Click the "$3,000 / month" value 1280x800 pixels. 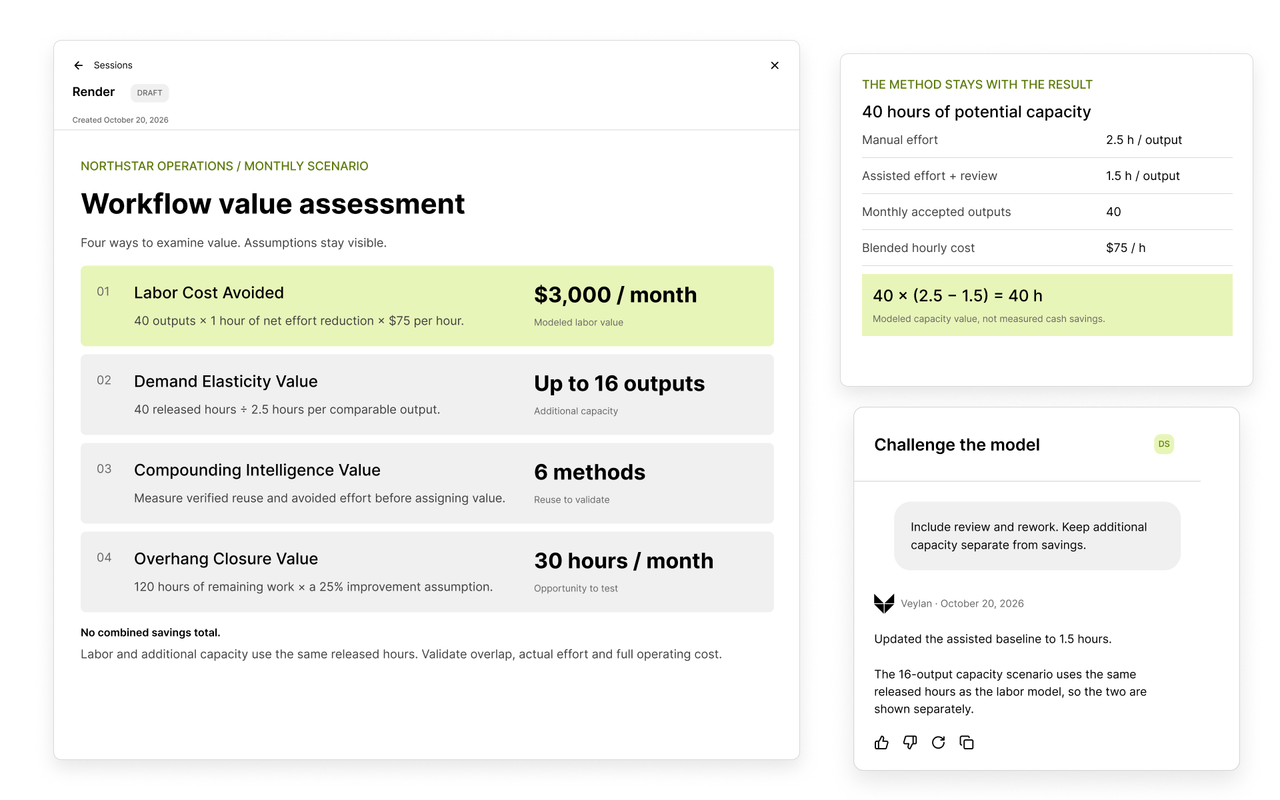click(x=615, y=295)
